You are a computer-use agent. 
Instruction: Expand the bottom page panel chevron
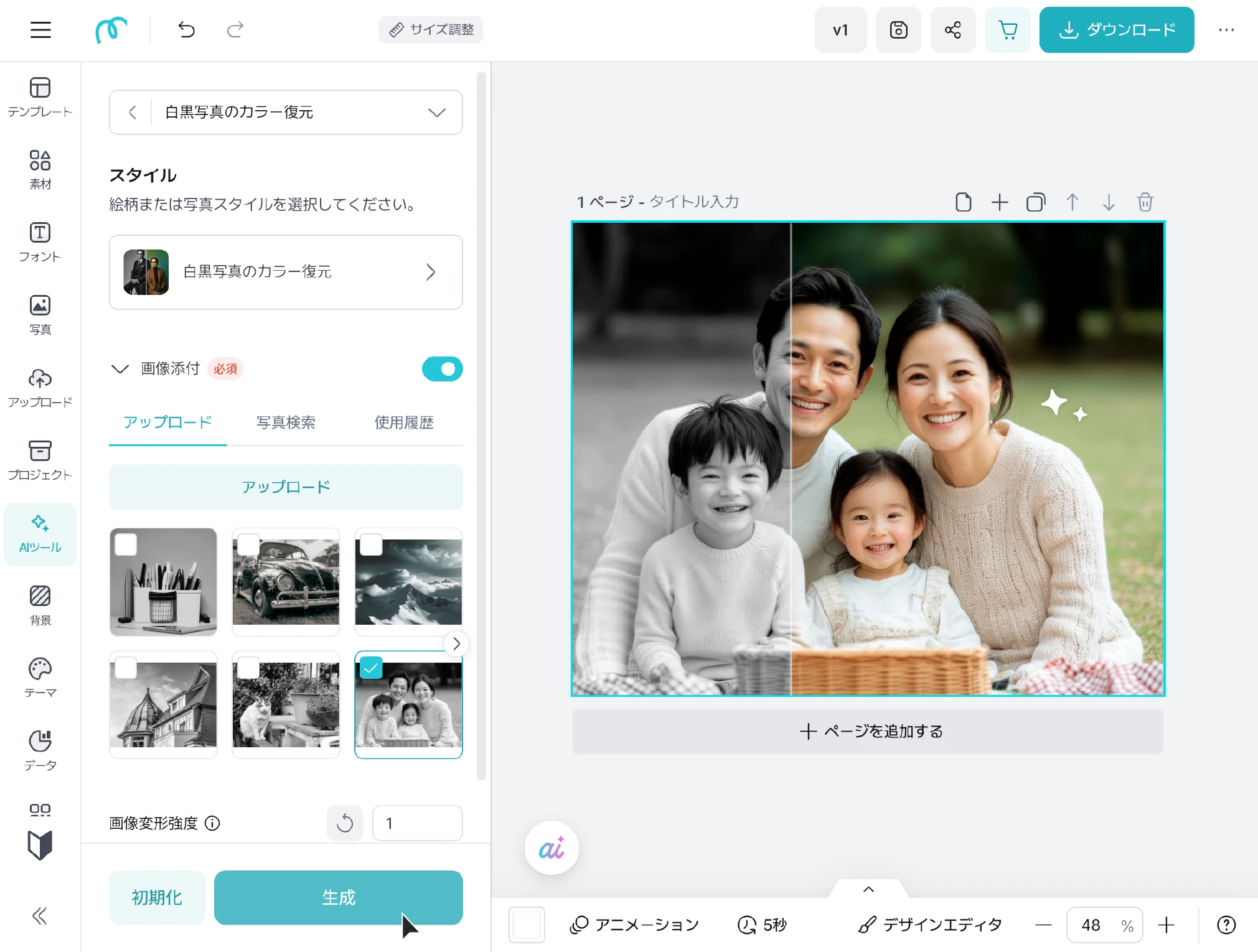pyautogui.click(x=868, y=889)
